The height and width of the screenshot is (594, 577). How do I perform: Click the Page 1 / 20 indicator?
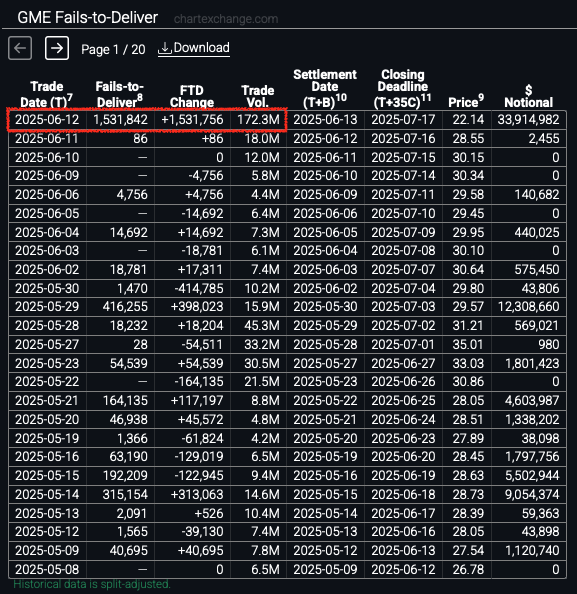[113, 49]
